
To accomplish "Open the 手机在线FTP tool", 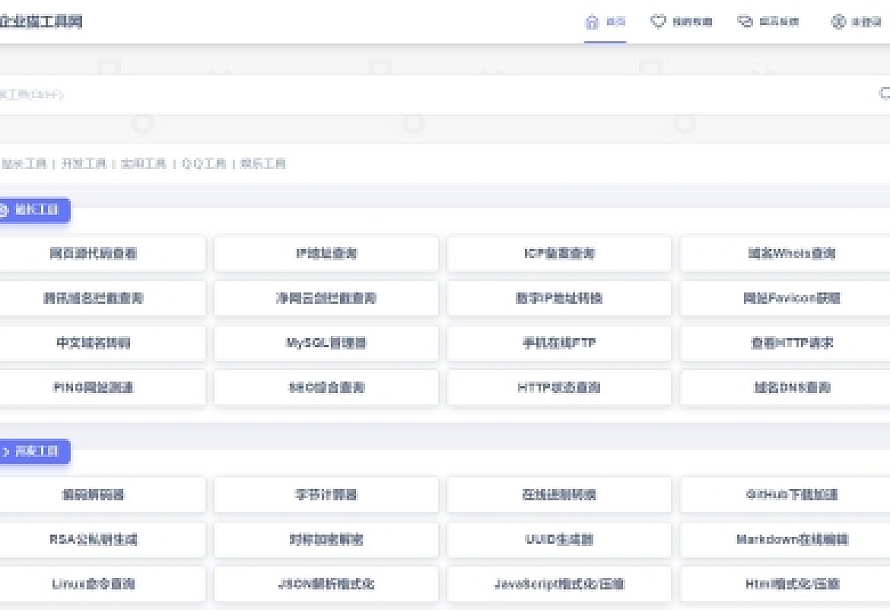I will pyautogui.click(x=559, y=343).
